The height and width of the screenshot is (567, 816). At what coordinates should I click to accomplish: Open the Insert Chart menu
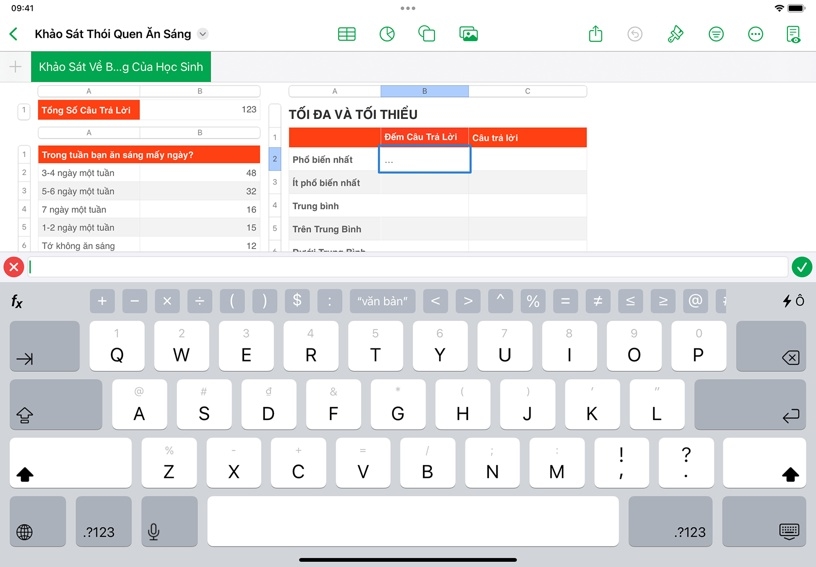[387, 34]
